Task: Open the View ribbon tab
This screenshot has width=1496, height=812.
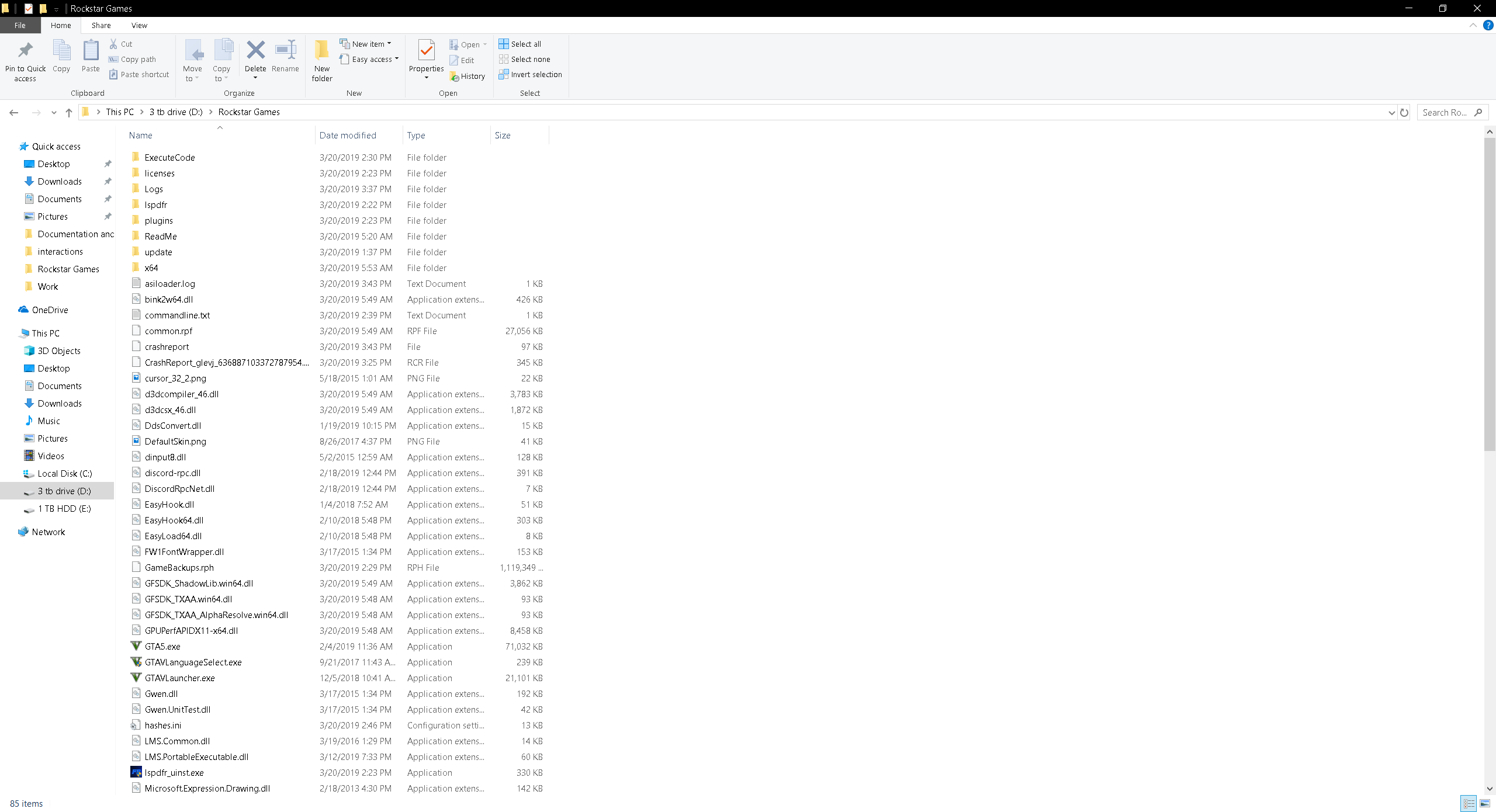Action: [x=139, y=25]
